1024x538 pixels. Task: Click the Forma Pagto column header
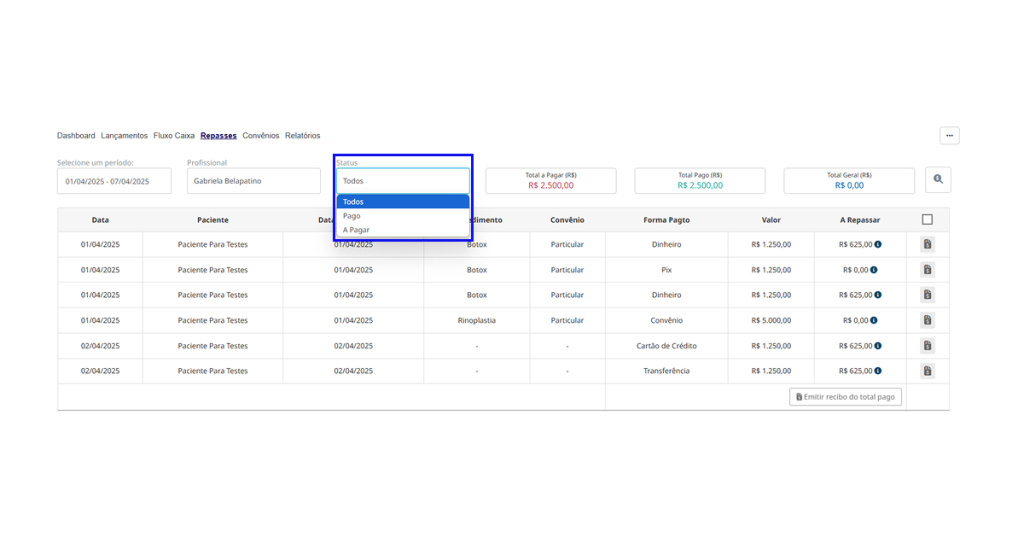click(666, 220)
